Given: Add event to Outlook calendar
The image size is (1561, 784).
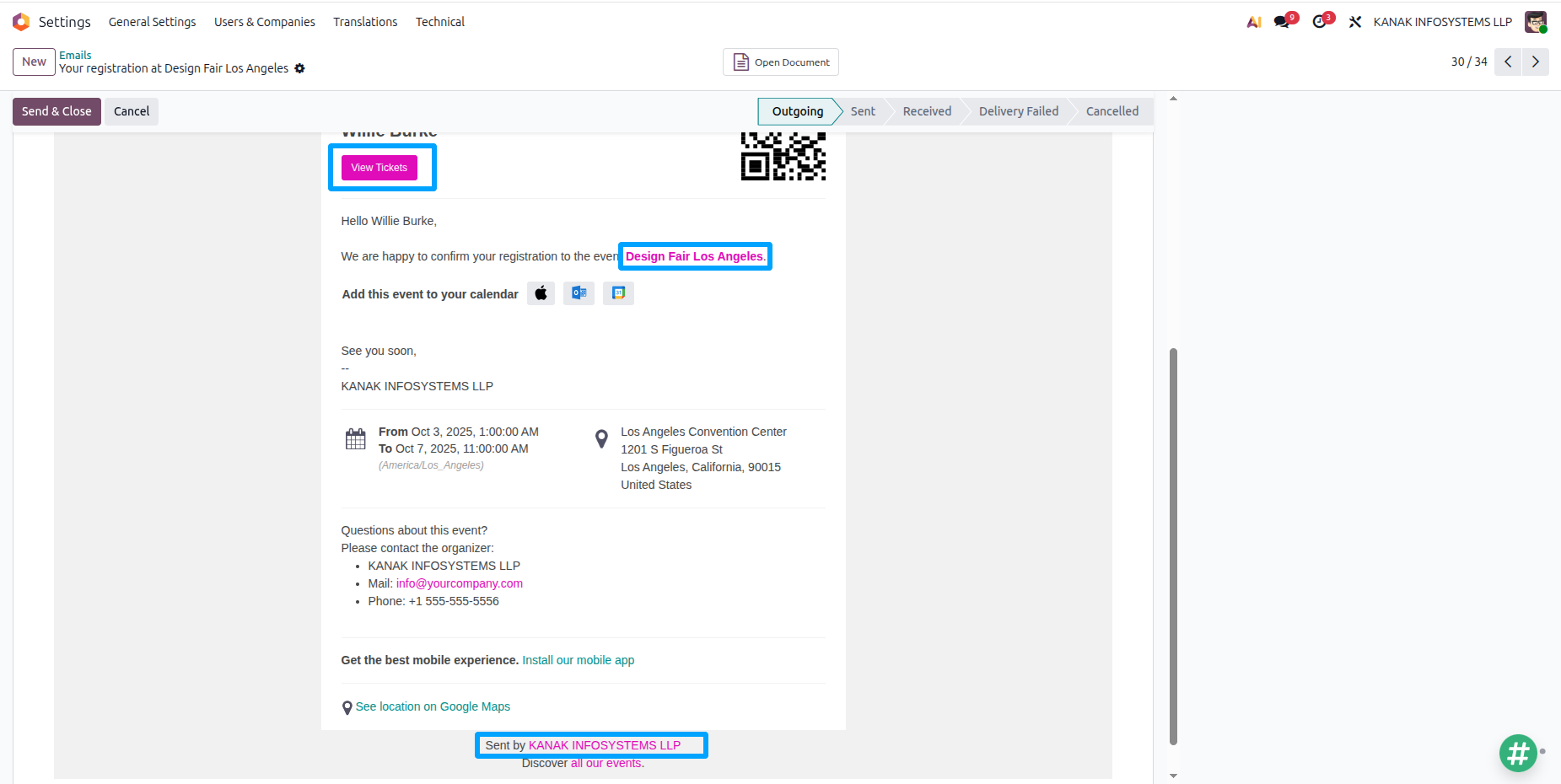Looking at the screenshot, I should coord(579,293).
